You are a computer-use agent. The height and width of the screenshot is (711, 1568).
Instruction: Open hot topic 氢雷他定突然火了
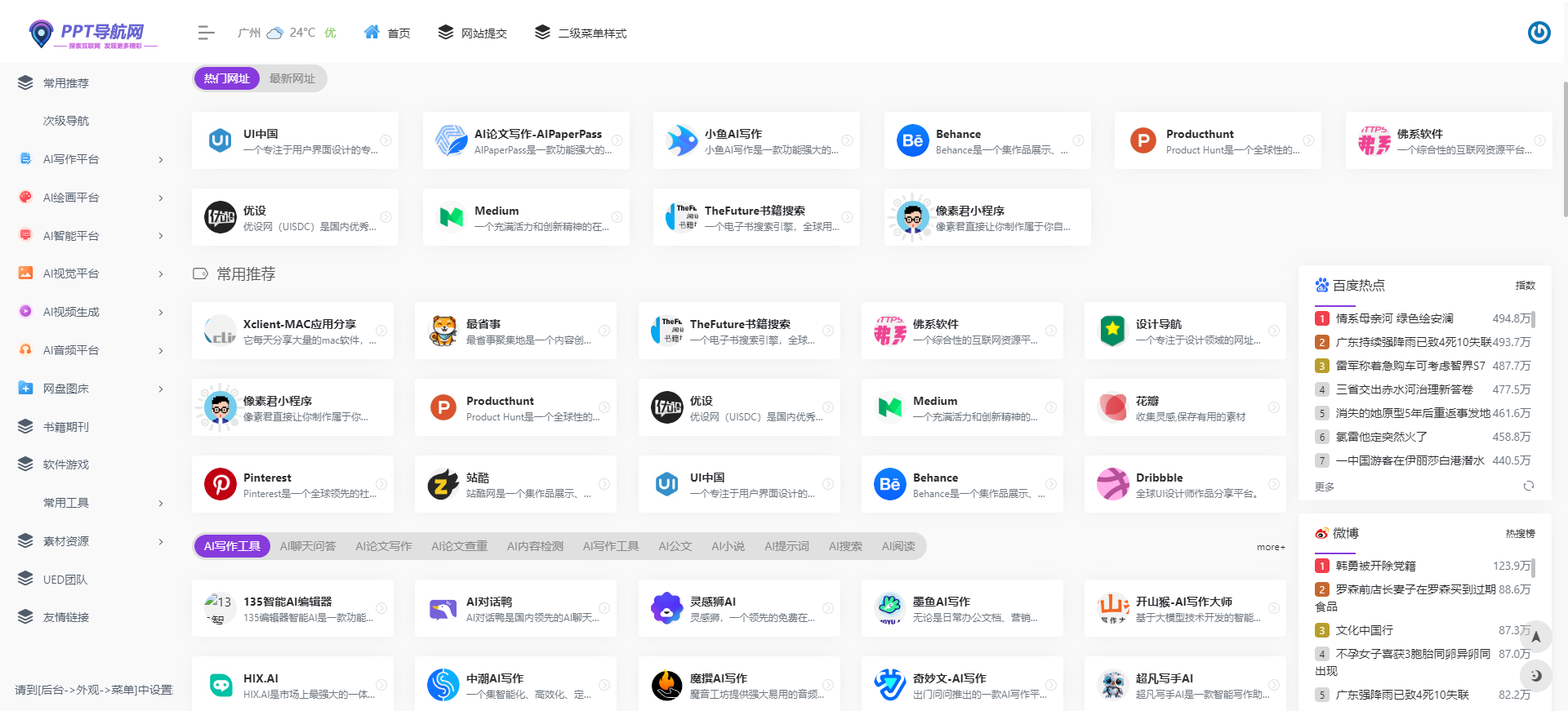1382,437
